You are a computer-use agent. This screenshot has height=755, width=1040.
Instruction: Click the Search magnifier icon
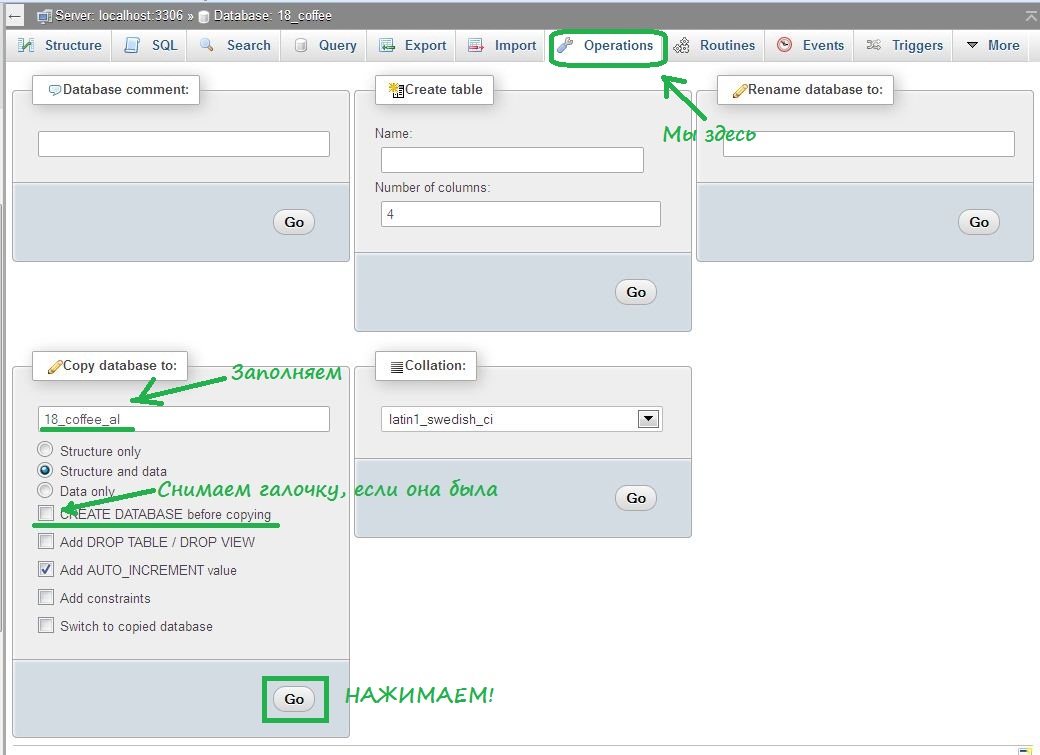click(207, 45)
